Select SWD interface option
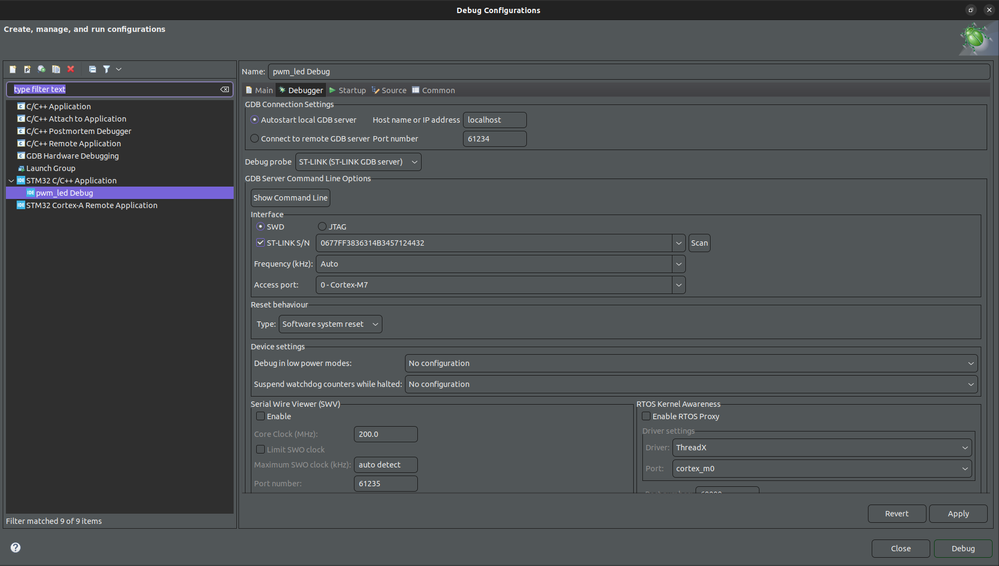999x566 pixels. pos(260,226)
